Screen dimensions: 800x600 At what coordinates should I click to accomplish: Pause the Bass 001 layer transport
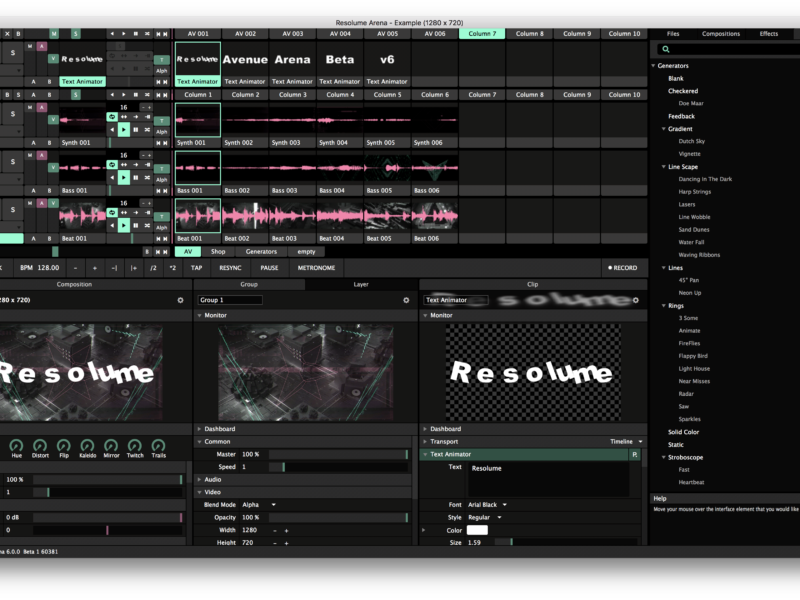pos(136,177)
